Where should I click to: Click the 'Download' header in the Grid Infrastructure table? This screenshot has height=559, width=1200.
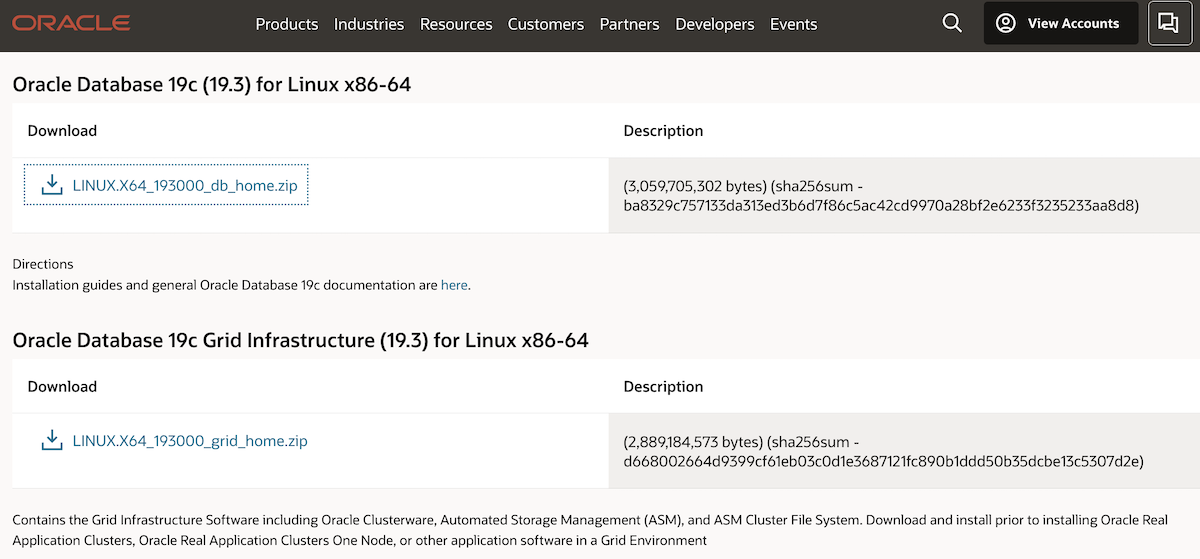[62, 386]
